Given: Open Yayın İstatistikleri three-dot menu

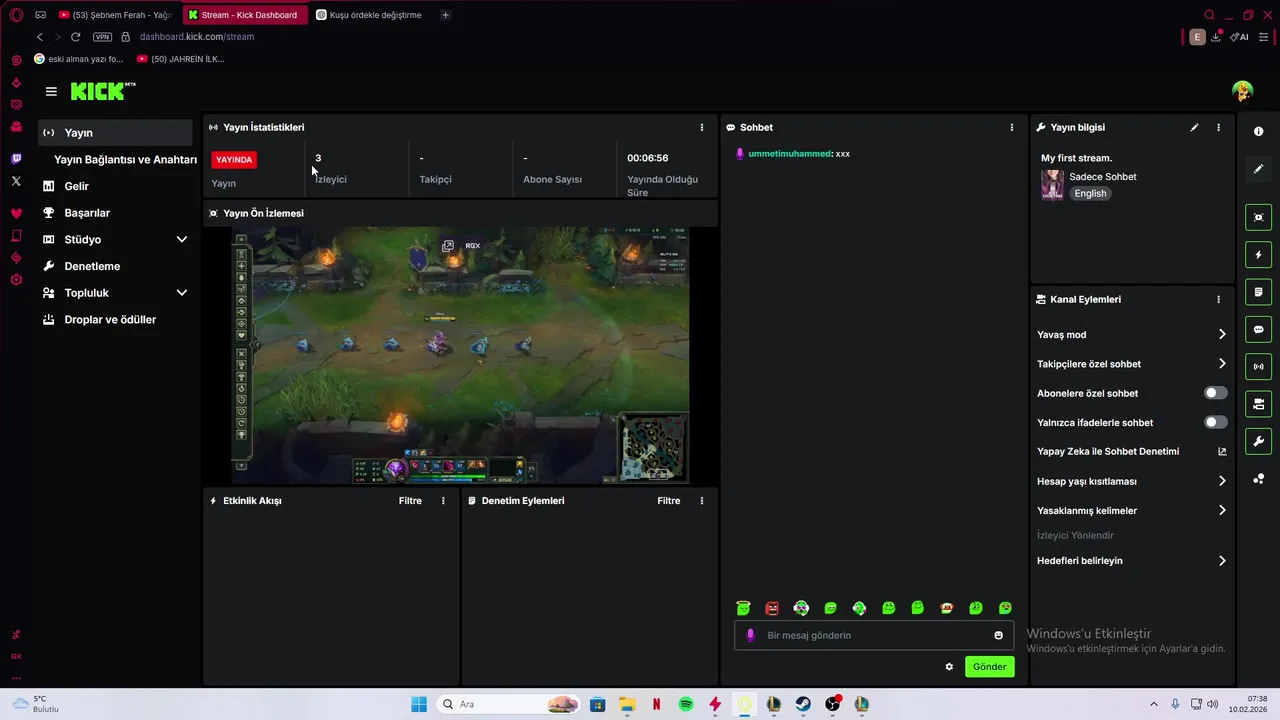Looking at the screenshot, I should (701, 128).
